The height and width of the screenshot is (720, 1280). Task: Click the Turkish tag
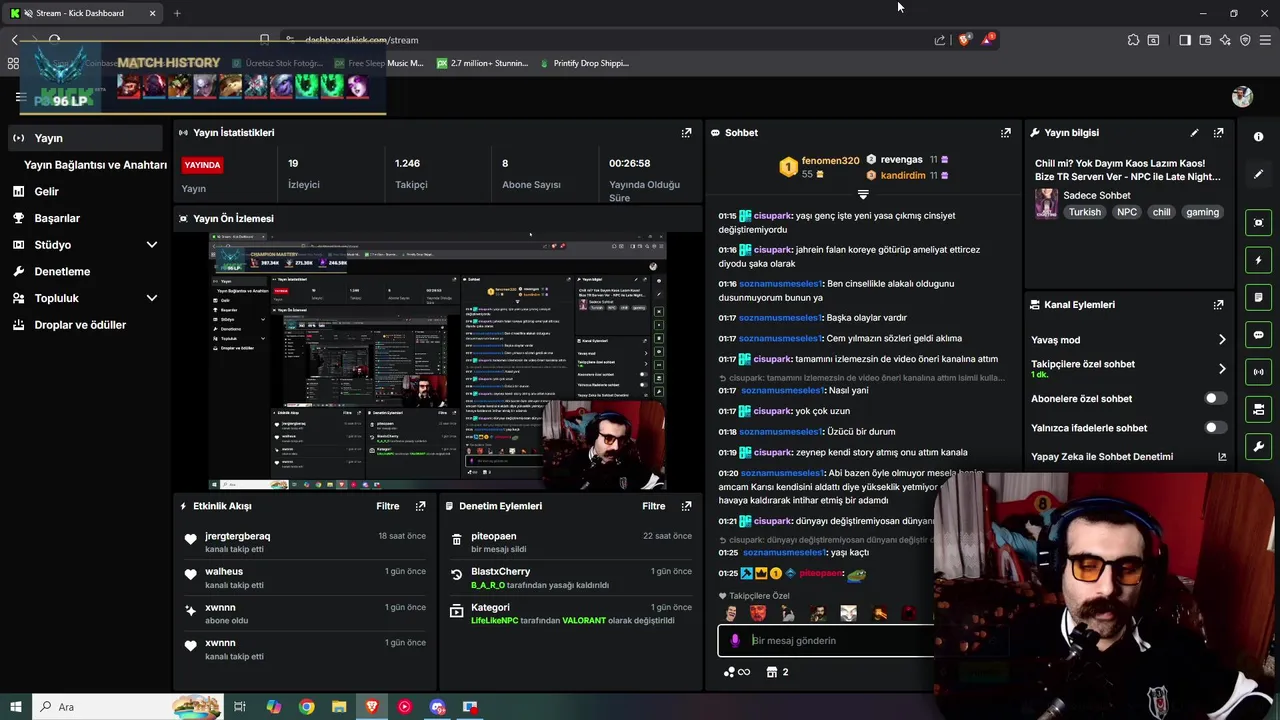tap(1084, 212)
